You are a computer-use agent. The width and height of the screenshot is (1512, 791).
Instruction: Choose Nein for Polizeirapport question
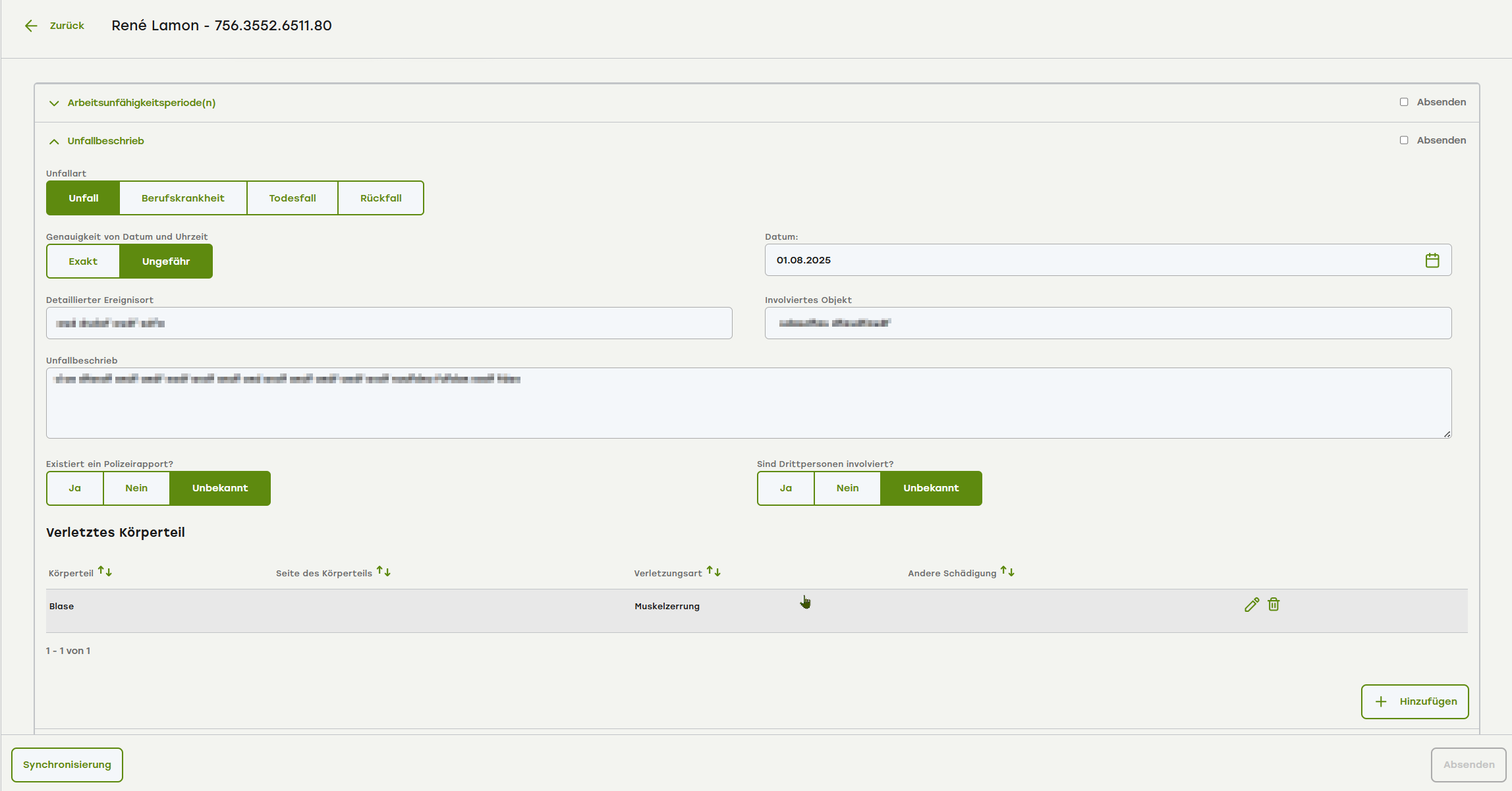[136, 488]
